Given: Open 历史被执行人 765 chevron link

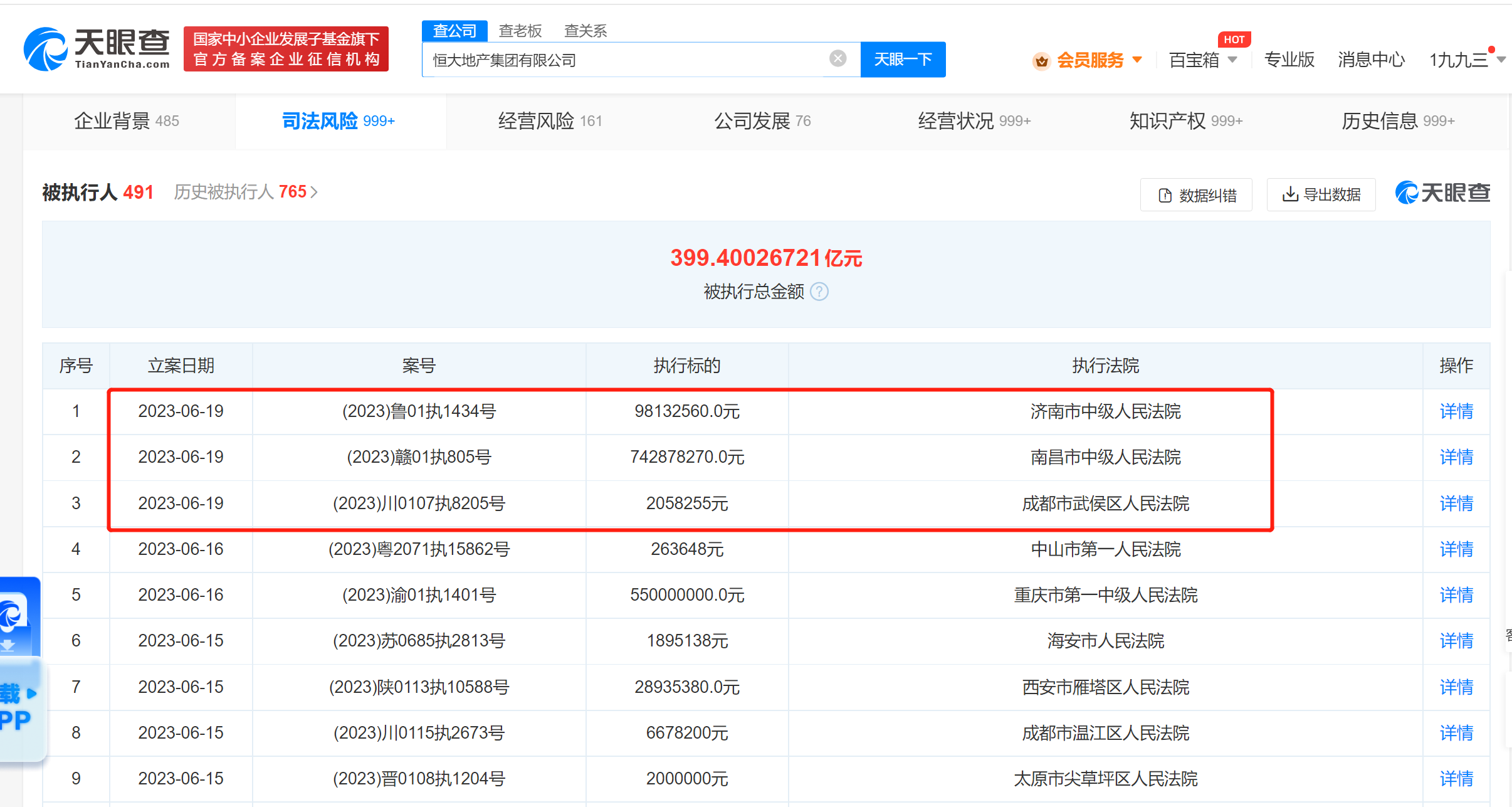Looking at the screenshot, I should click(314, 192).
